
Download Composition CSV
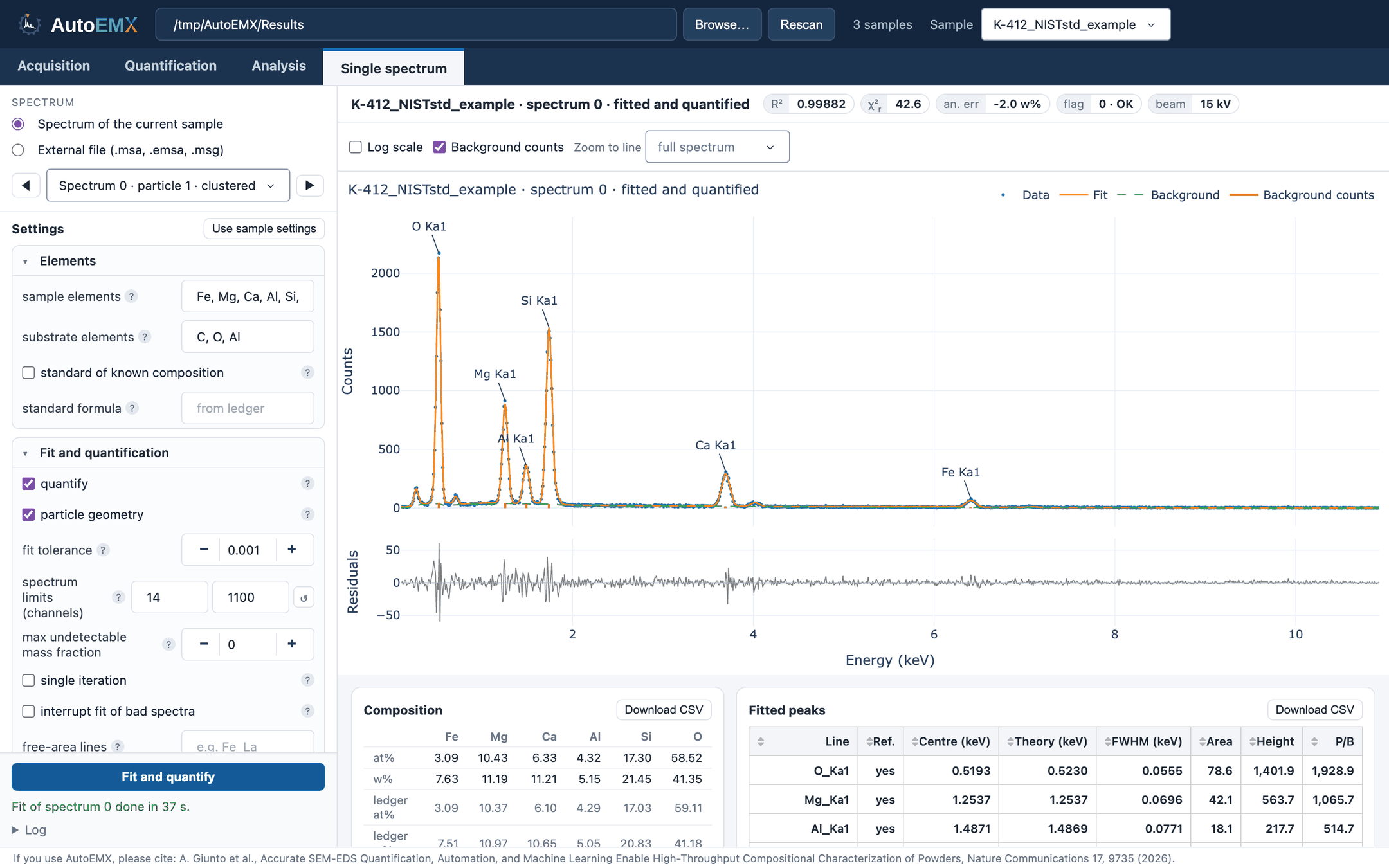click(664, 710)
